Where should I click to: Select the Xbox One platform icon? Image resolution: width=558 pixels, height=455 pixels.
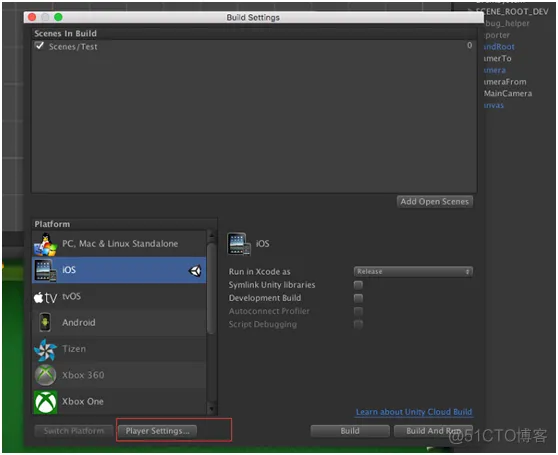tap(46, 402)
